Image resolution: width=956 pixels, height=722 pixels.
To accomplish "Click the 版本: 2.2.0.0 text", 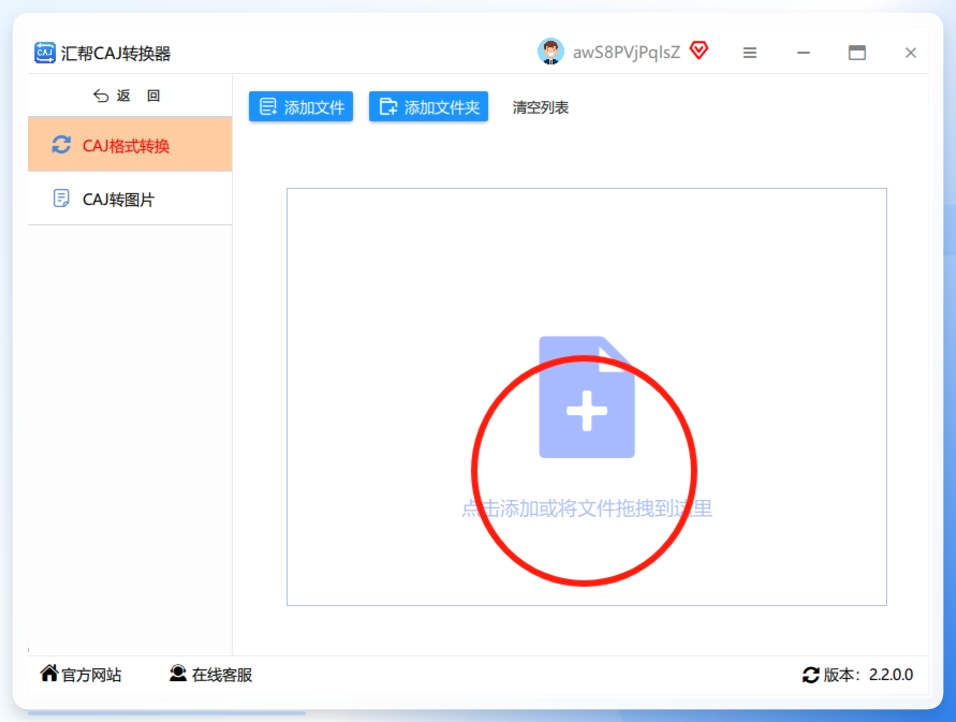I will coord(868,675).
